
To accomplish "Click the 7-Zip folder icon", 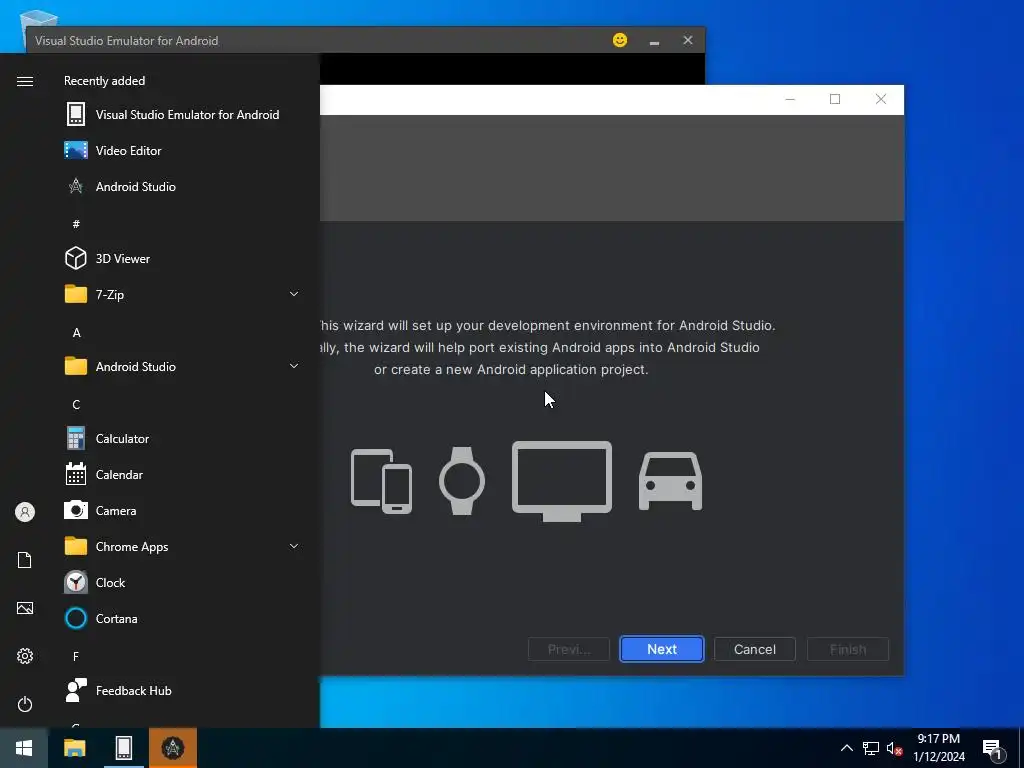I will (x=76, y=295).
